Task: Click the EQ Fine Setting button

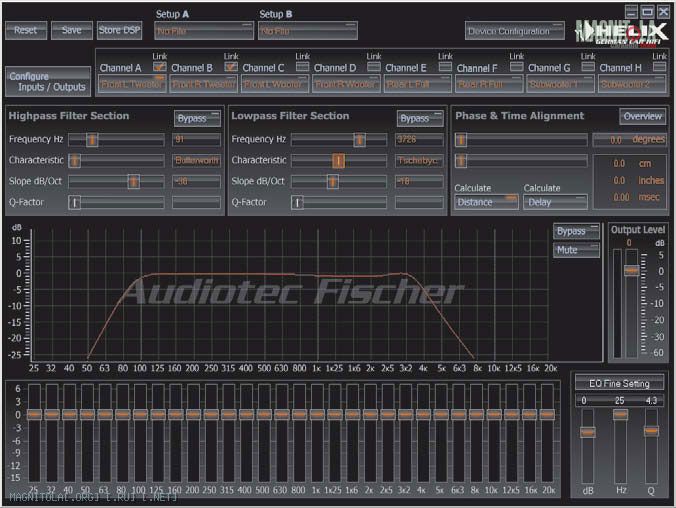Action: click(x=619, y=383)
